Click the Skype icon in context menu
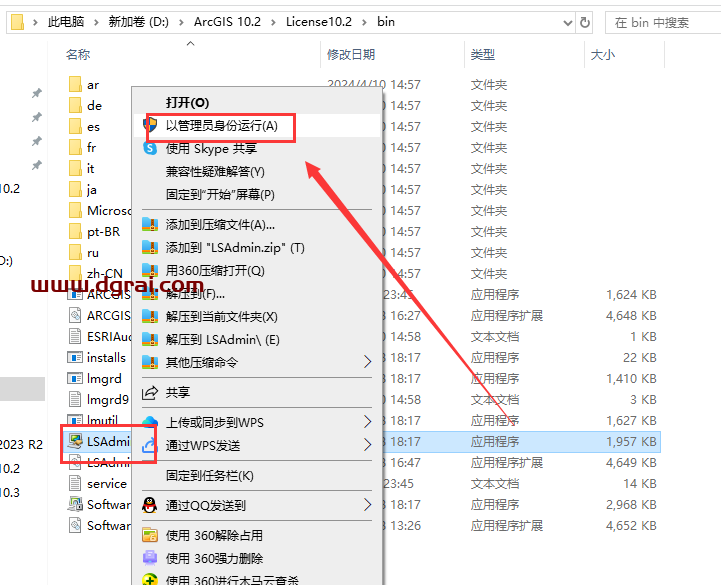 click(x=150, y=149)
